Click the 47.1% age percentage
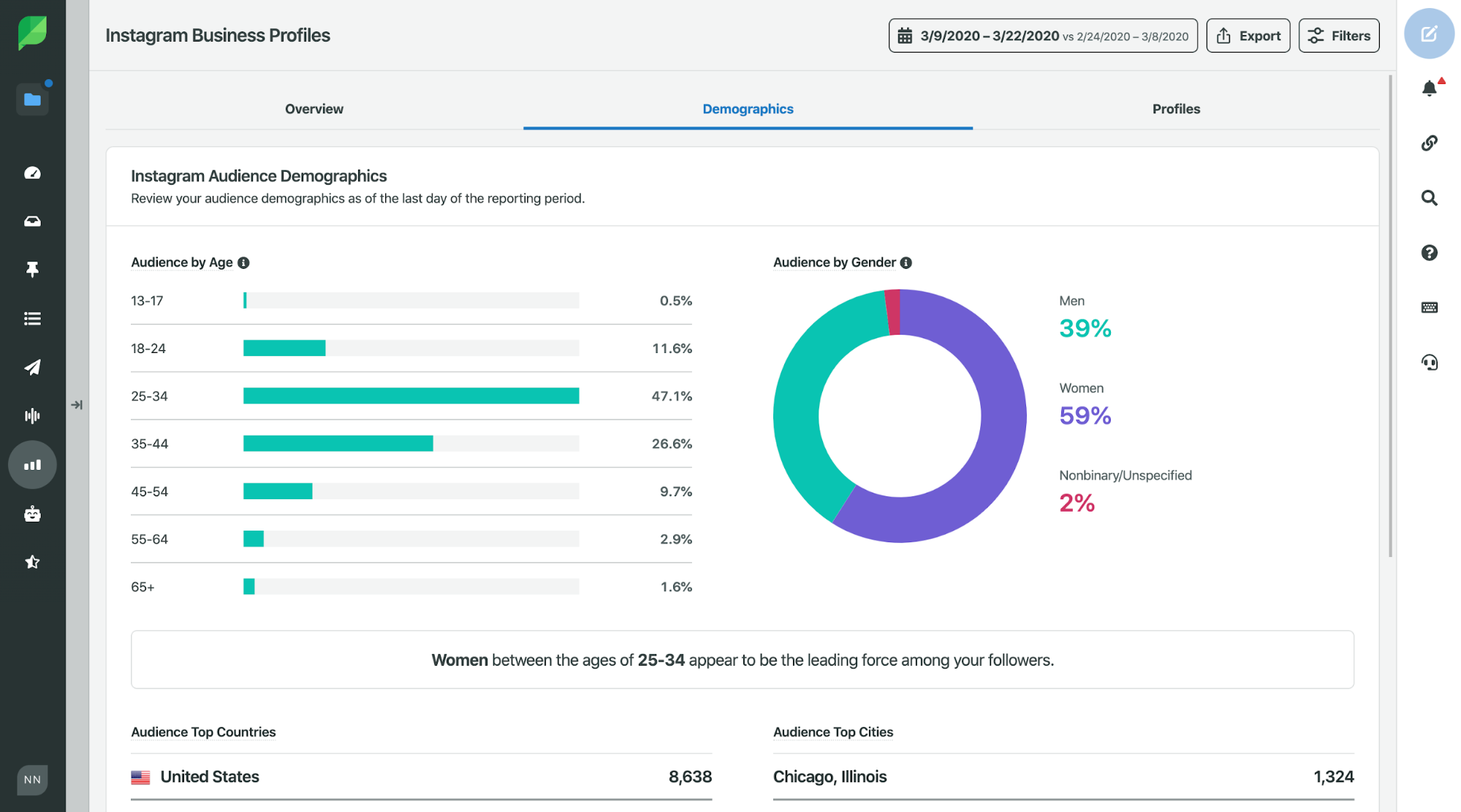This screenshot has width=1461, height=812. tap(672, 396)
